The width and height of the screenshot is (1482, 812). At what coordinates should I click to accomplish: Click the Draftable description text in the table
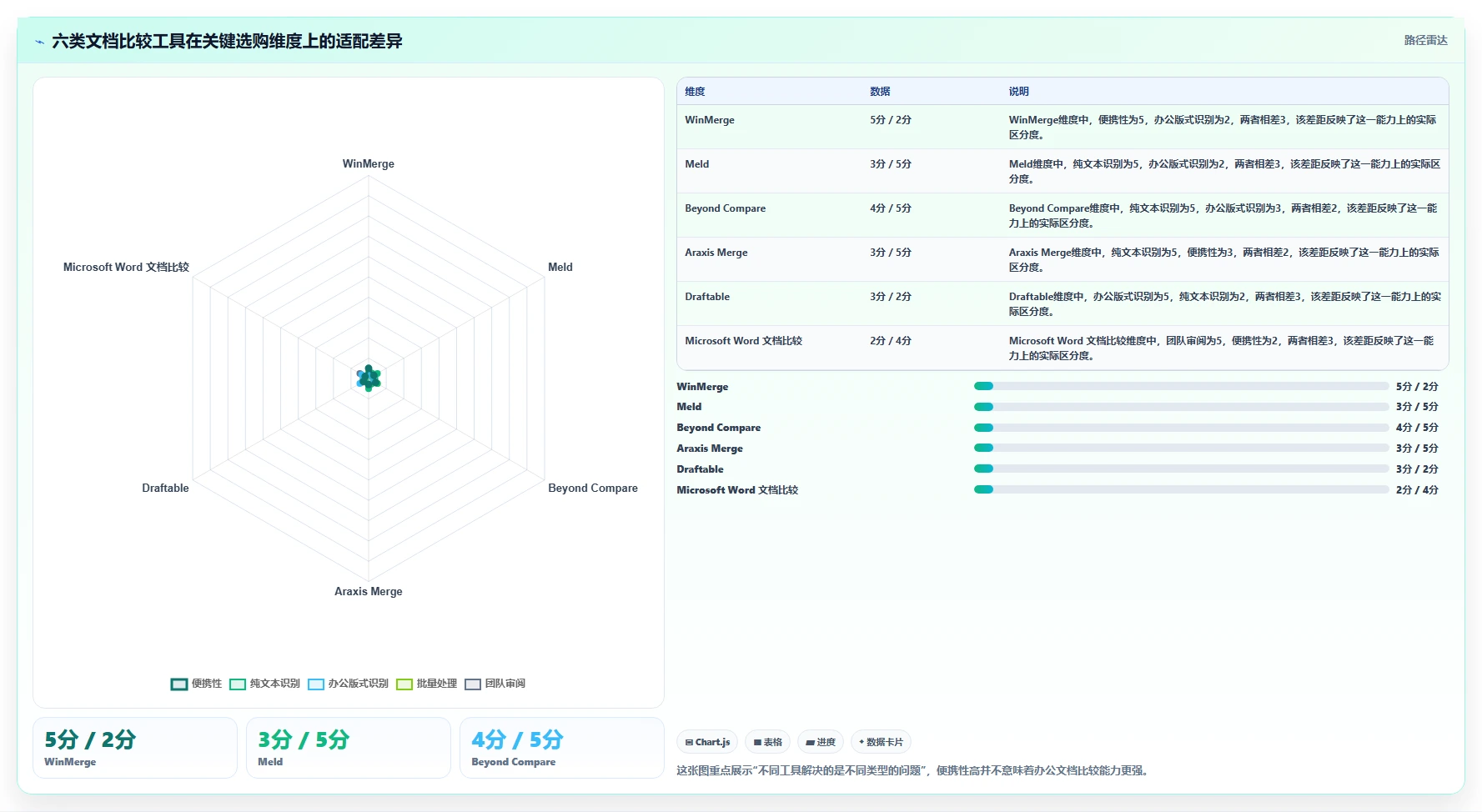(1224, 303)
